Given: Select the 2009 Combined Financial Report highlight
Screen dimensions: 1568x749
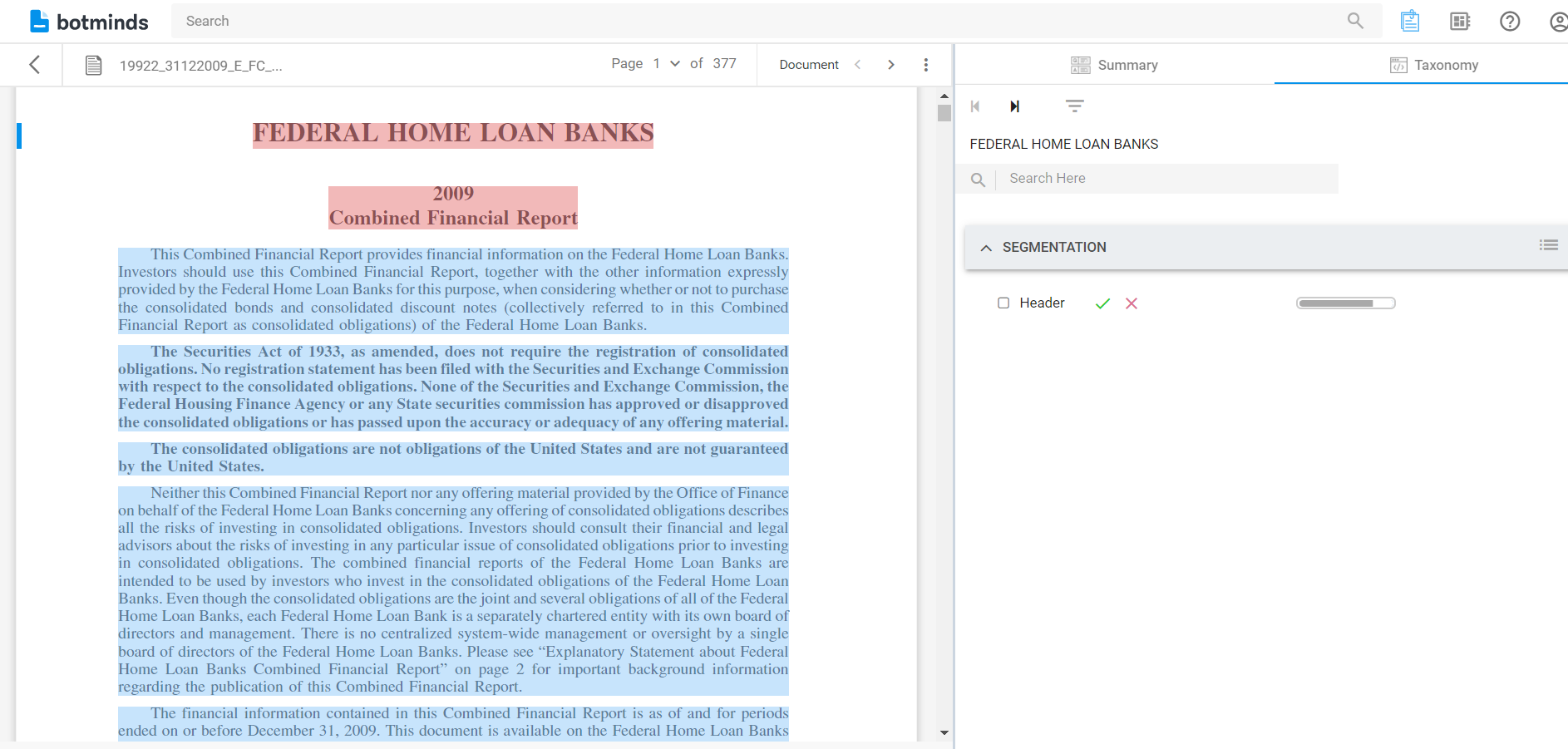Looking at the screenshot, I should [x=453, y=207].
